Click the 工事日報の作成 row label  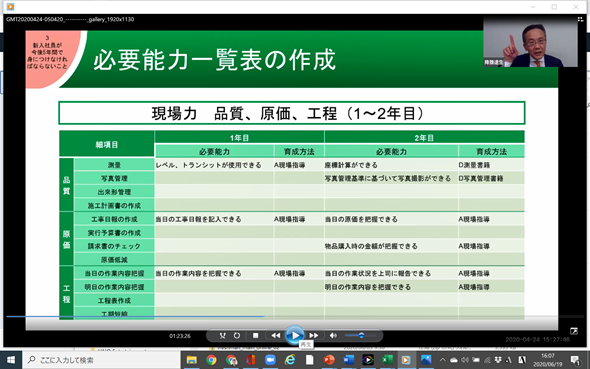pos(114,219)
